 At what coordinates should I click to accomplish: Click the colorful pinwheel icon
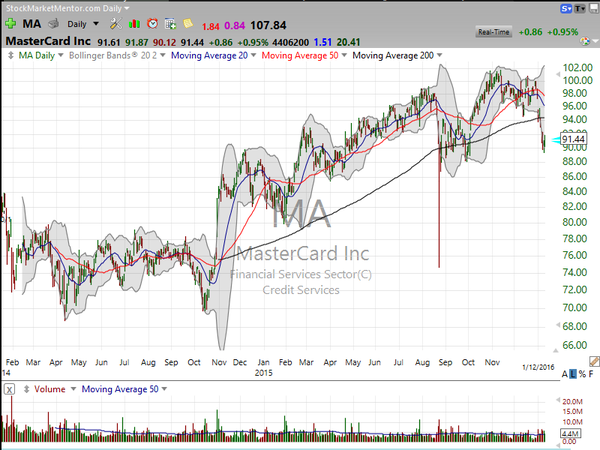point(584,41)
